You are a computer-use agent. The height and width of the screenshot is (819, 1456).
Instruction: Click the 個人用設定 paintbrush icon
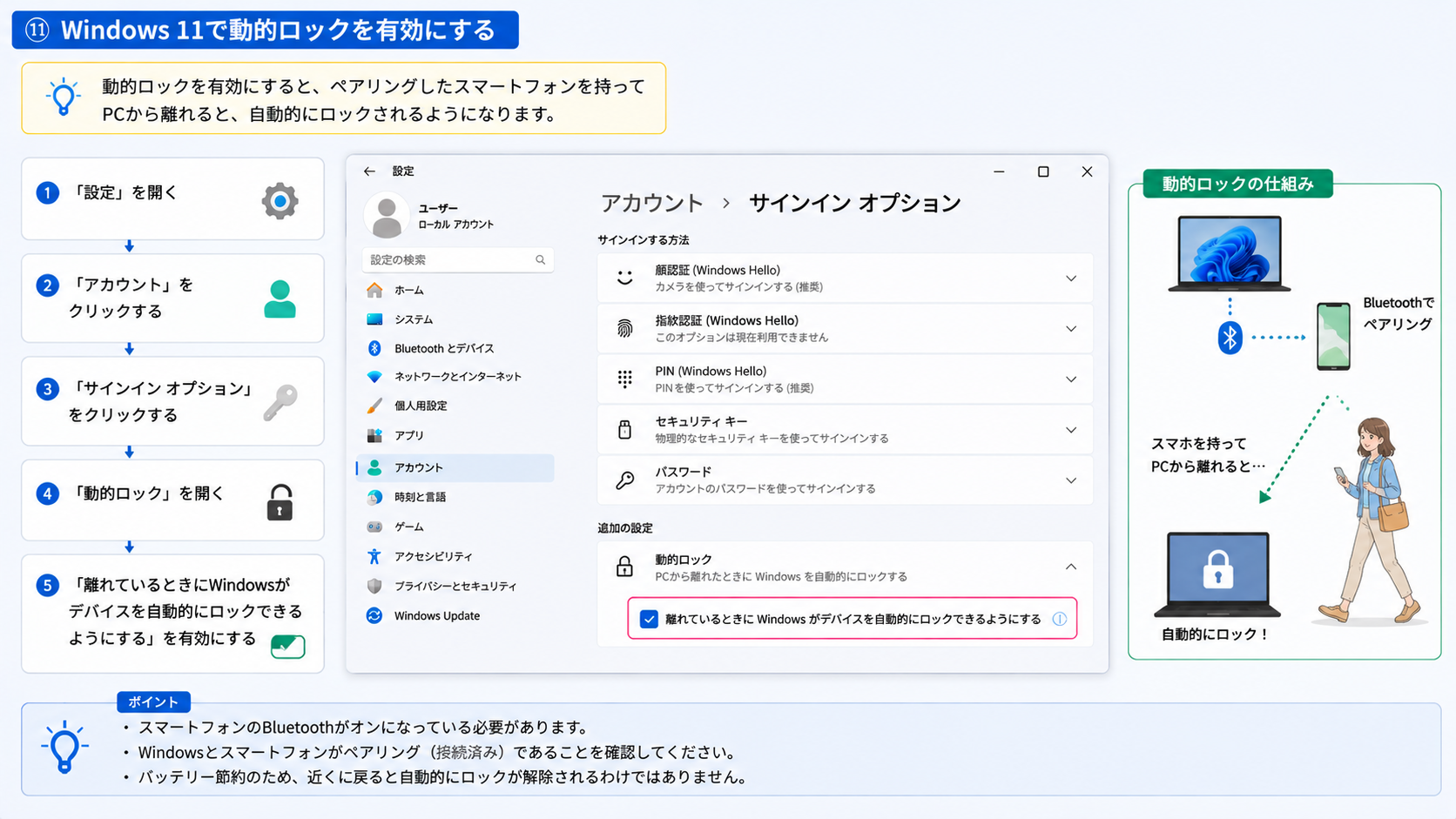tap(374, 406)
